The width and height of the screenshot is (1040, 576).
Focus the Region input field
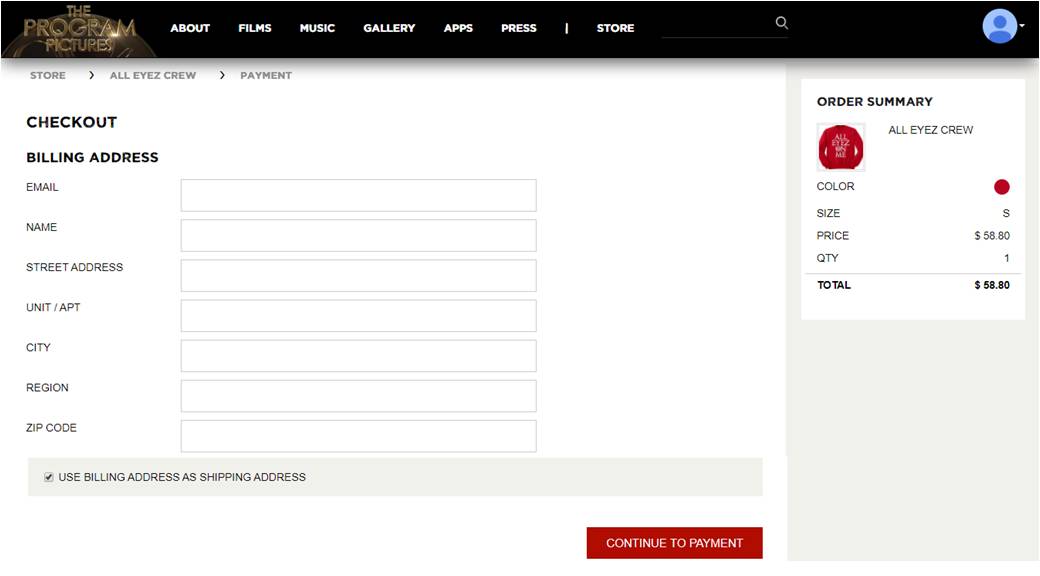(358, 396)
